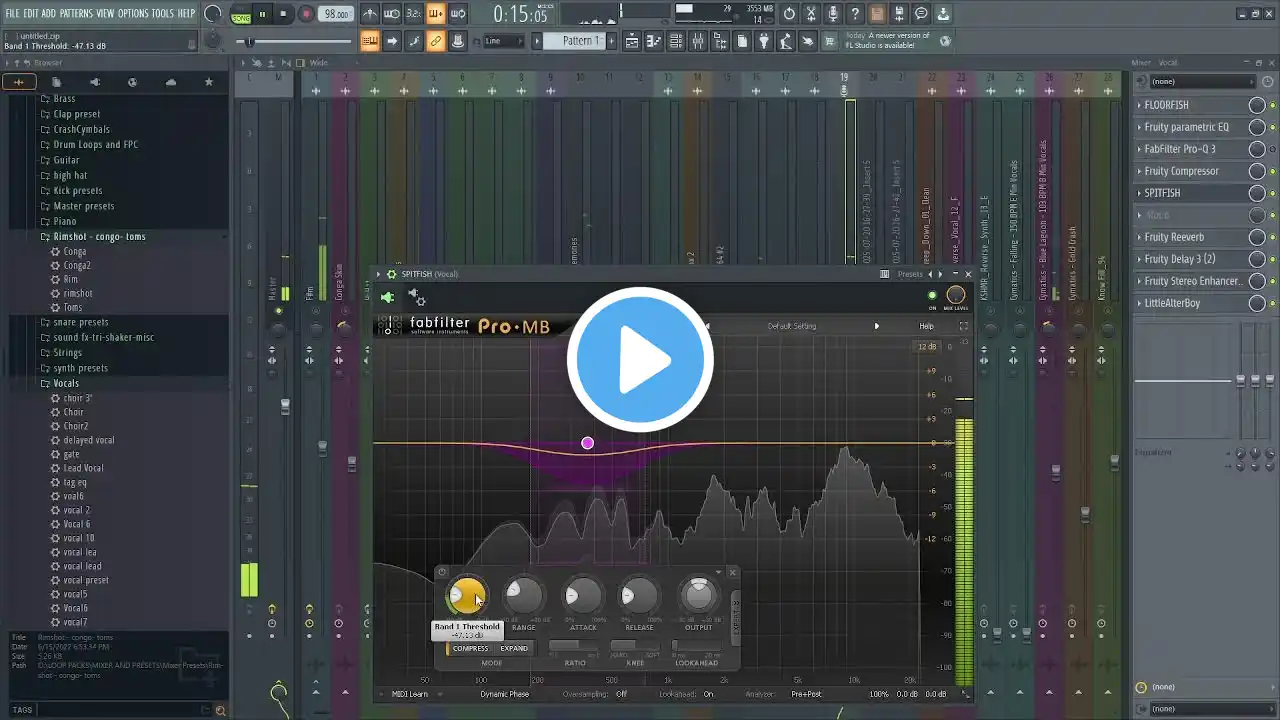
Task: Open the Mixer view icon
Action: point(698,41)
